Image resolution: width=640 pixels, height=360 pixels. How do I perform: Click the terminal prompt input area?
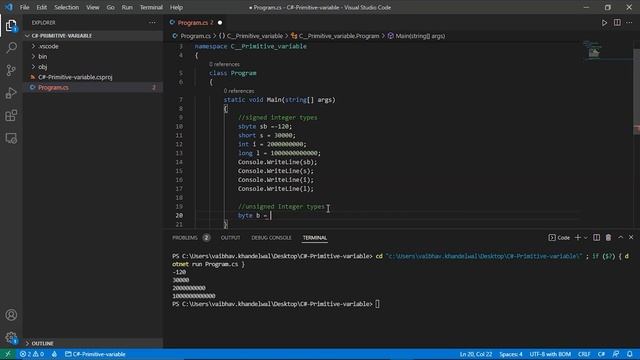[x=378, y=304]
